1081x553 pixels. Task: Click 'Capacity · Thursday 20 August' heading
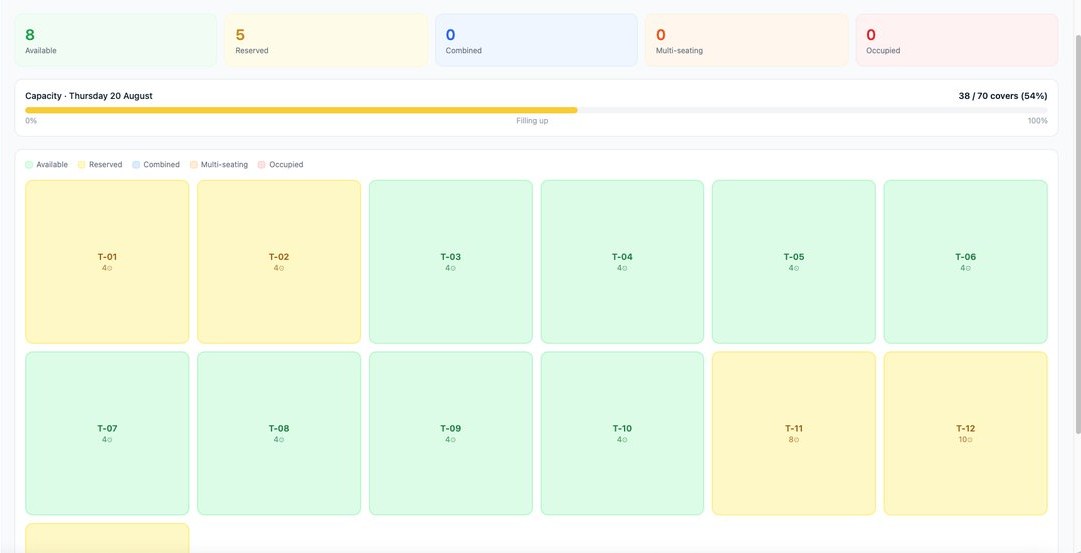coord(89,96)
